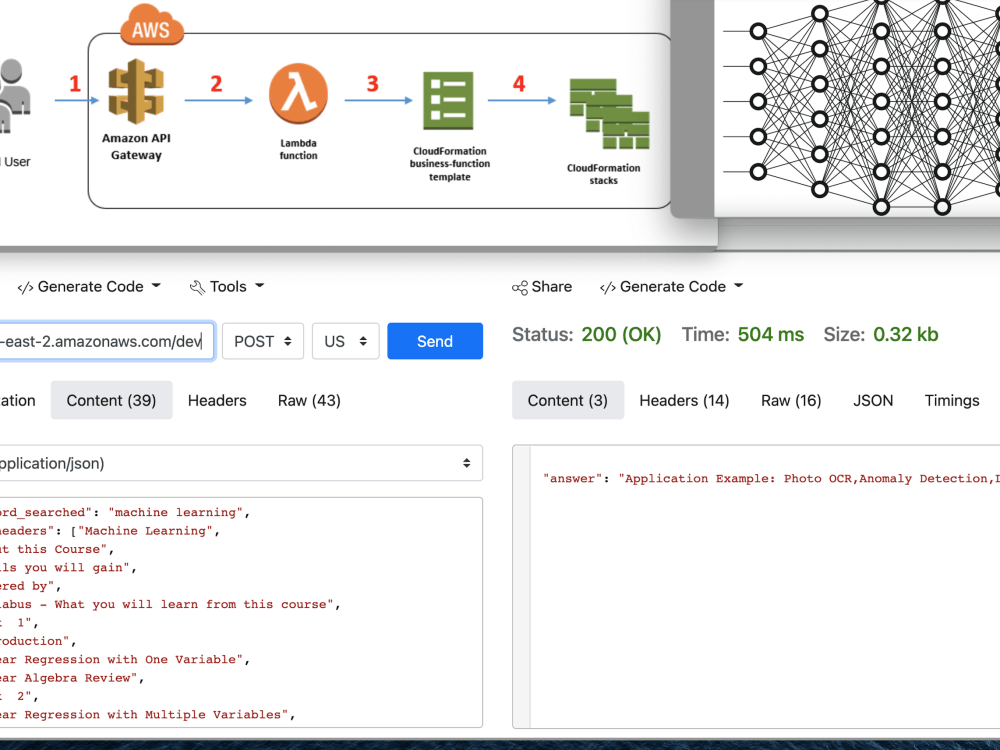This screenshot has width=1000, height=750.
Task: Click the URL input field ending in /dev
Action: pyautogui.click(x=106, y=341)
